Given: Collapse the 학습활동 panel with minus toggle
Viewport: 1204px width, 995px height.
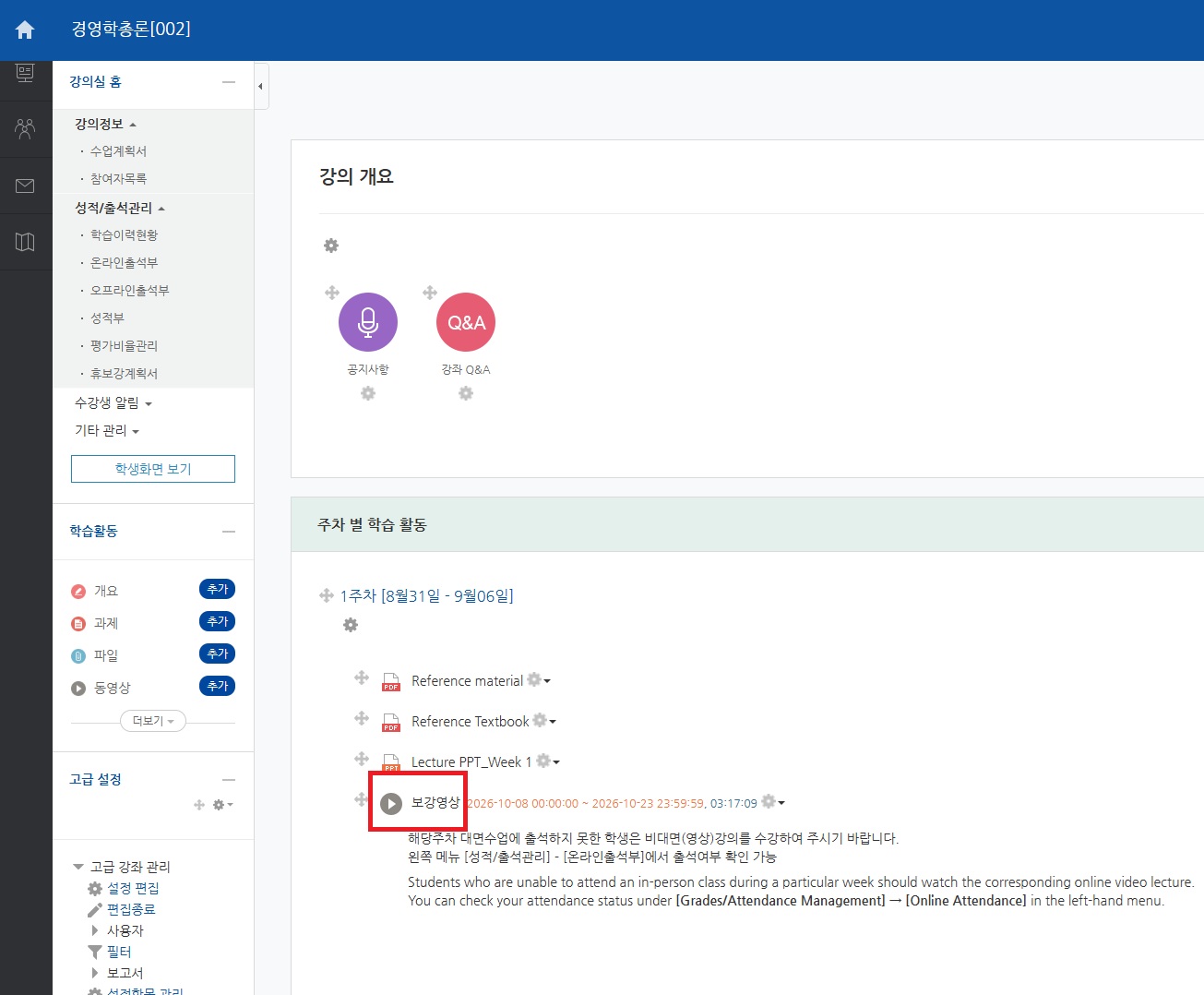Looking at the screenshot, I should click(x=229, y=532).
